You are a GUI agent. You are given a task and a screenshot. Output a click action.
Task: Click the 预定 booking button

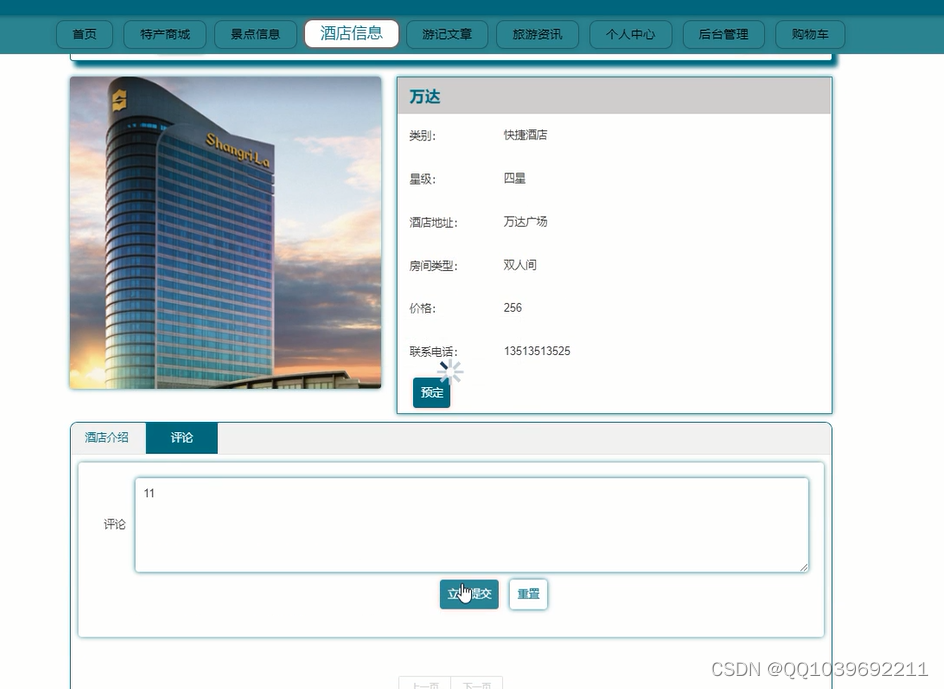point(432,393)
